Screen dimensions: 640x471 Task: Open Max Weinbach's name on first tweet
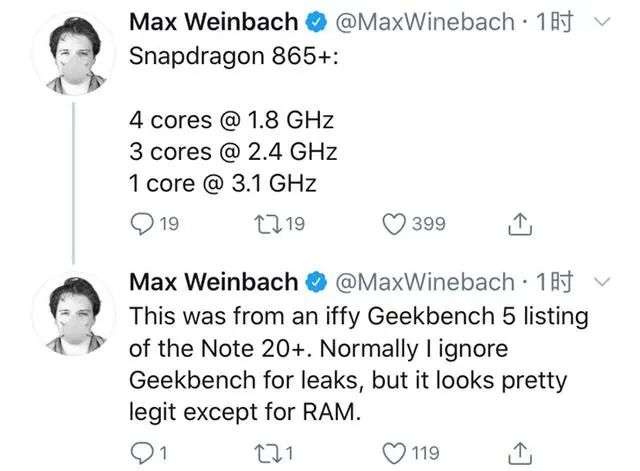click(x=214, y=22)
